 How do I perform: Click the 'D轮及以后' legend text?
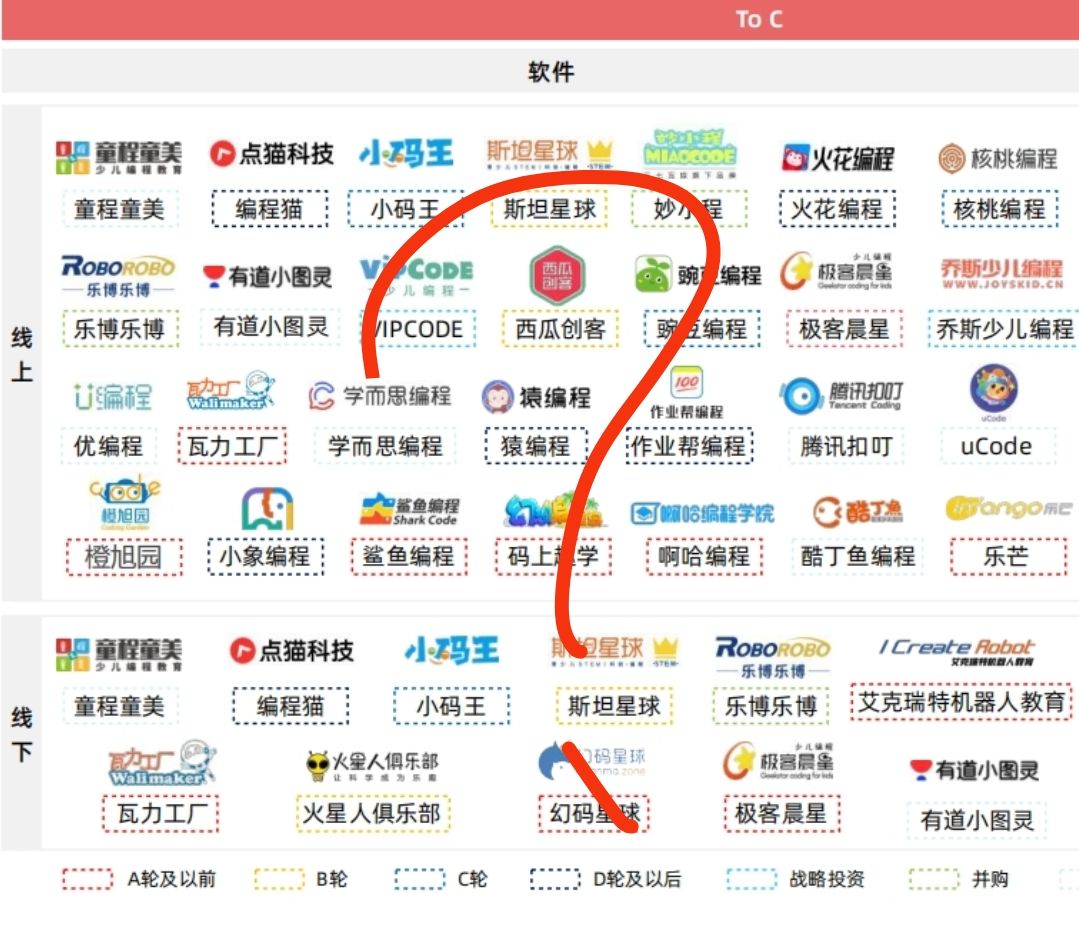point(637,879)
